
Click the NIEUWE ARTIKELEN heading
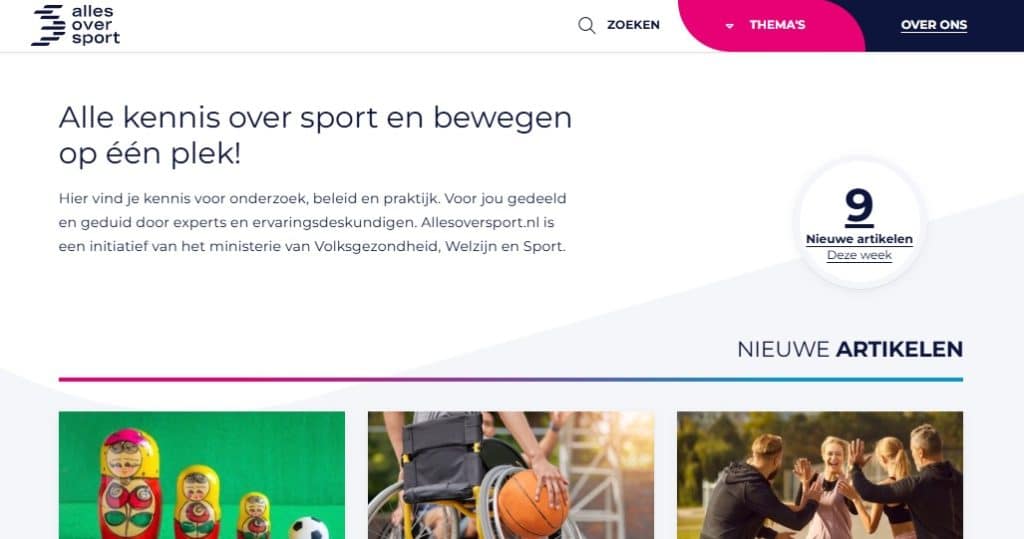tap(850, 350)
